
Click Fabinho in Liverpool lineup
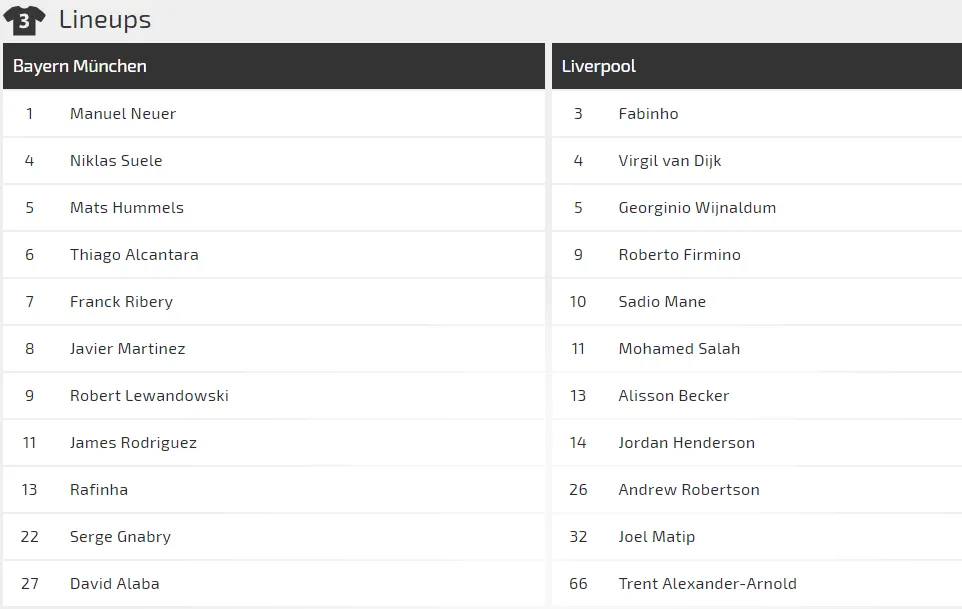pos(648,114)
